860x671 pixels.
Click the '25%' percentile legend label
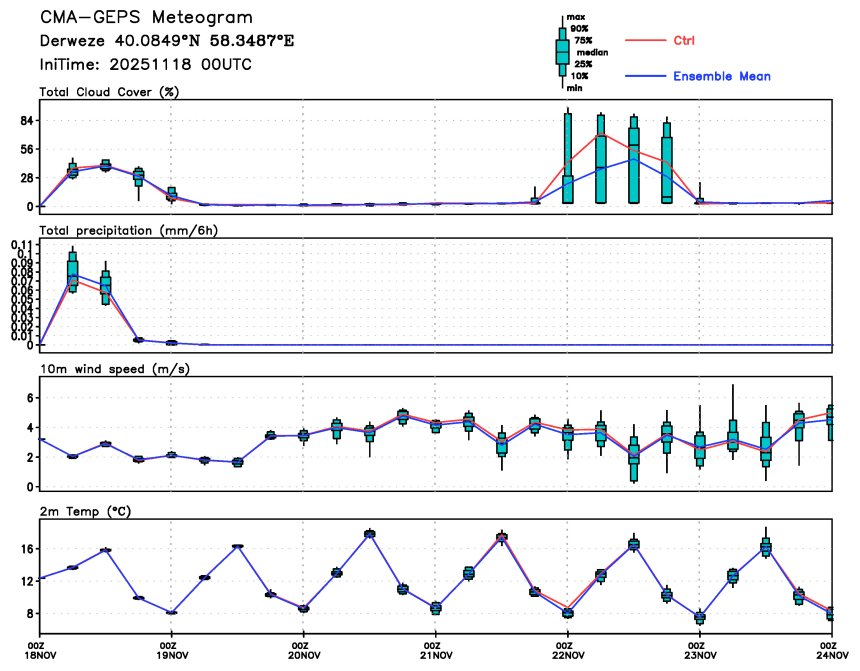583,64
